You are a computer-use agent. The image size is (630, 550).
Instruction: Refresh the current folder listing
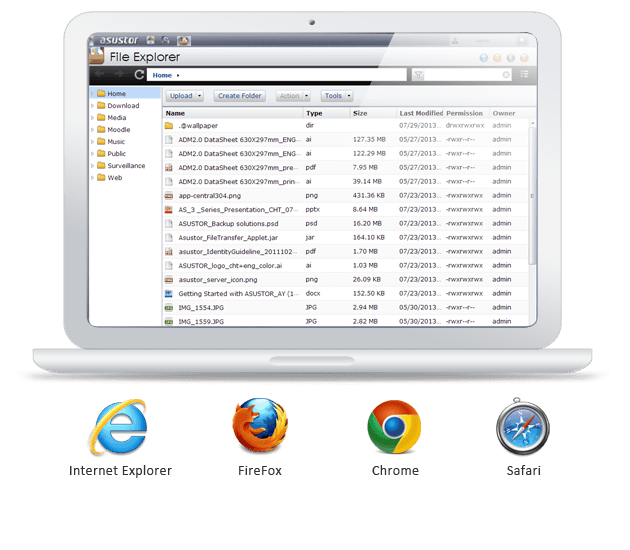point(139,74)
